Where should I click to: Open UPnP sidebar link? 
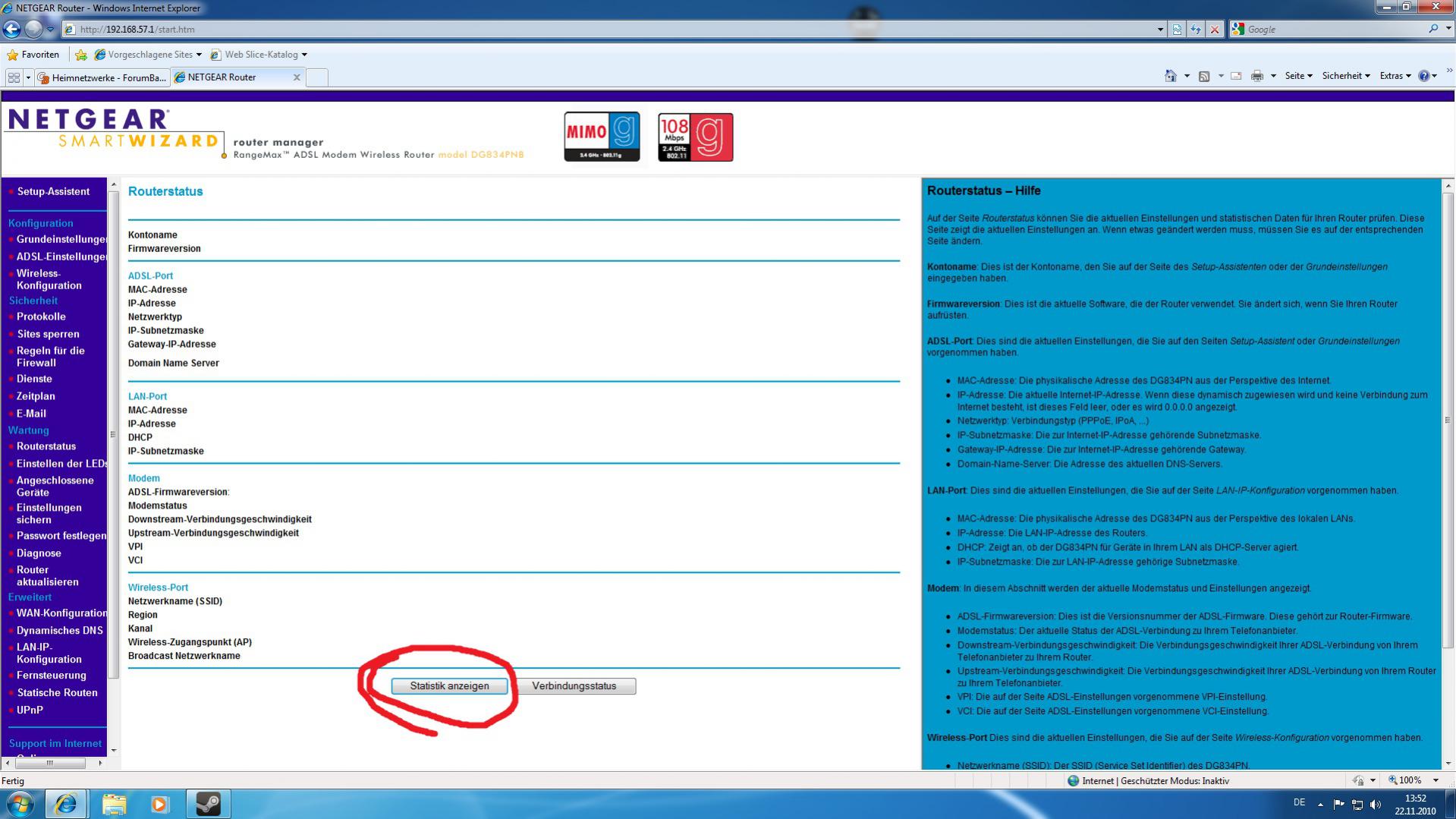[x=30, y=711]
